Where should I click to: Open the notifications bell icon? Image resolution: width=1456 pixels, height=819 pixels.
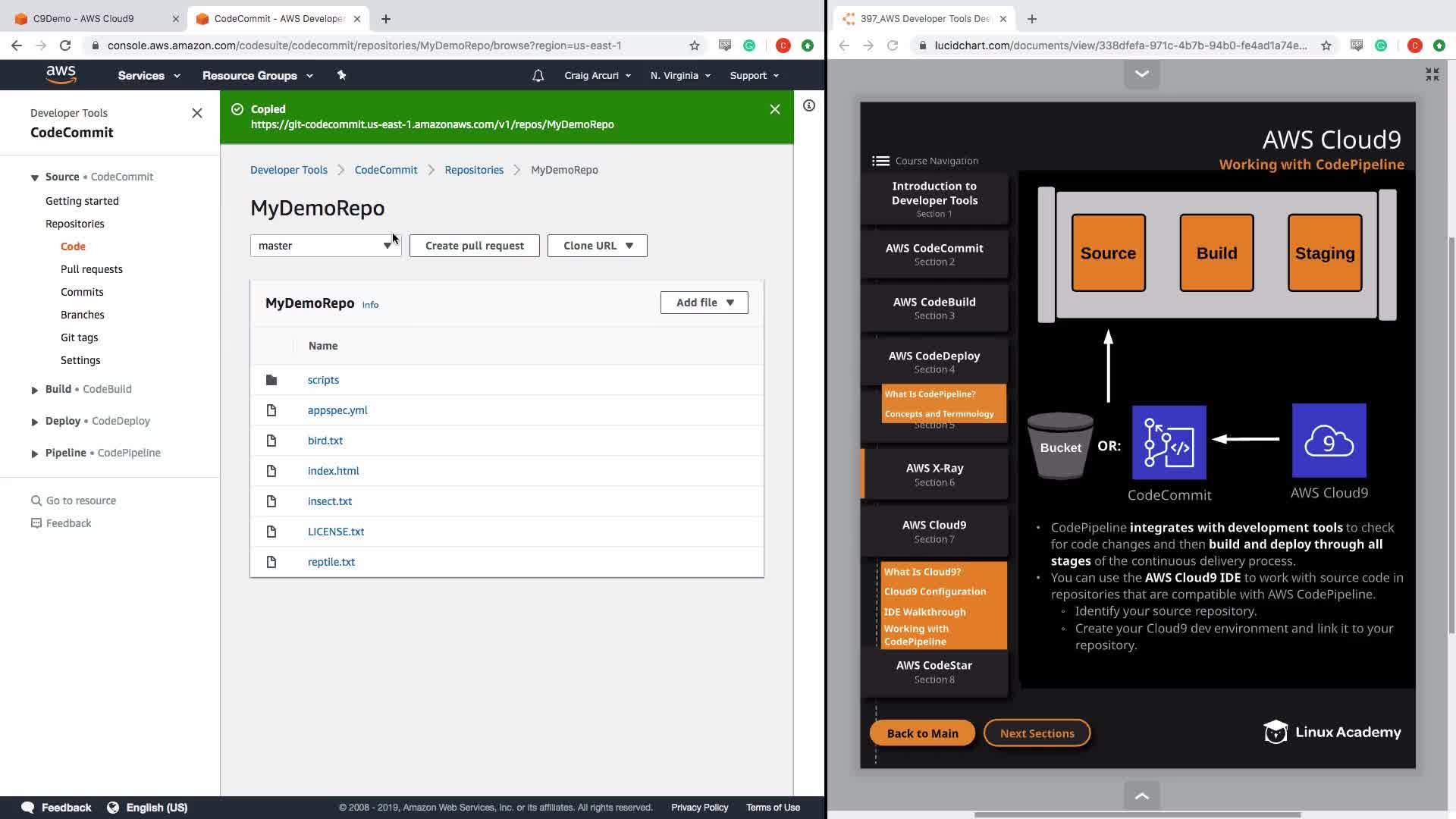pyautogui.click(x=538, y=76)
